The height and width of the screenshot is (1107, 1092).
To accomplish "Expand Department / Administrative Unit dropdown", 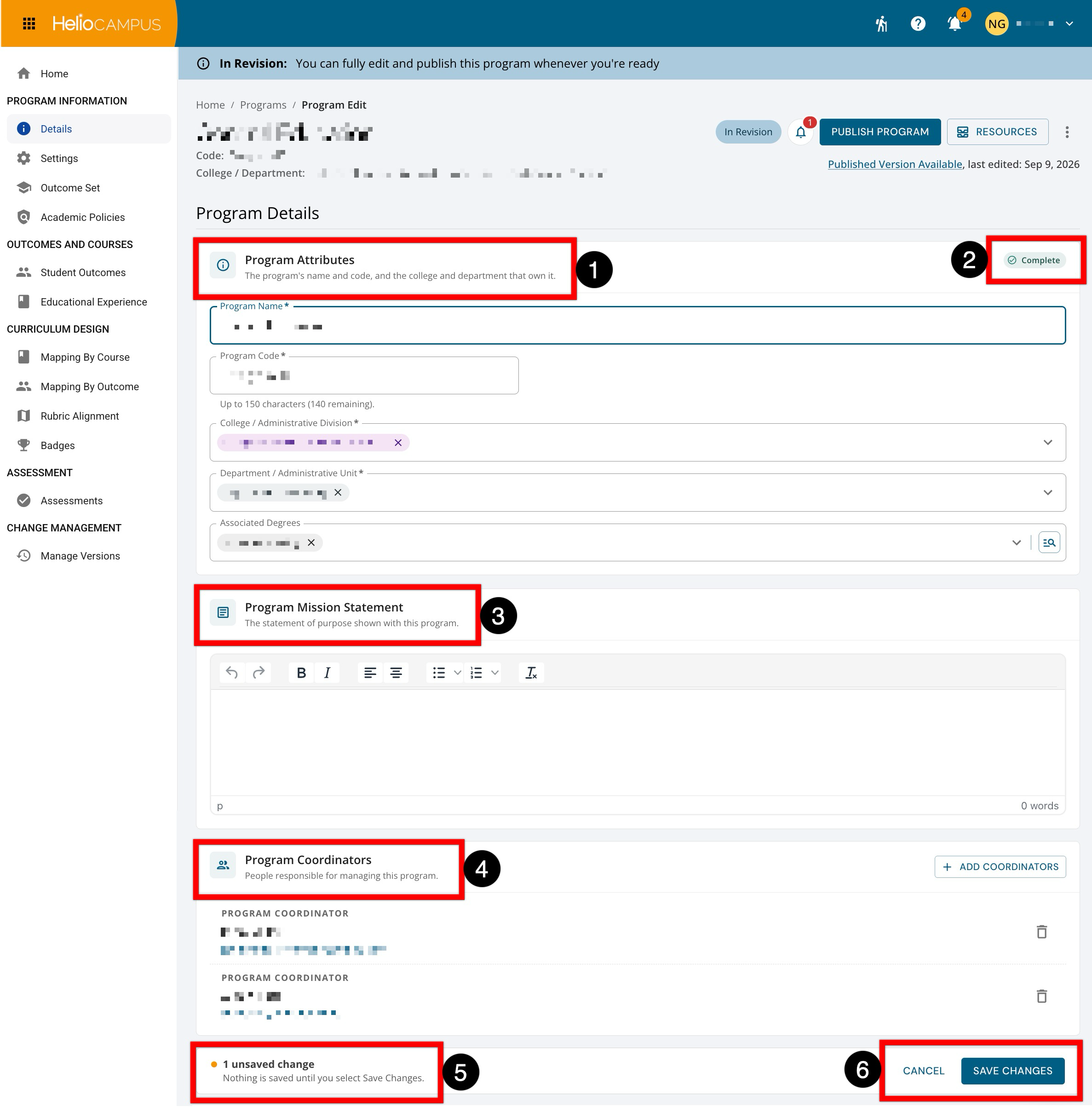I will pos(1047,492).
